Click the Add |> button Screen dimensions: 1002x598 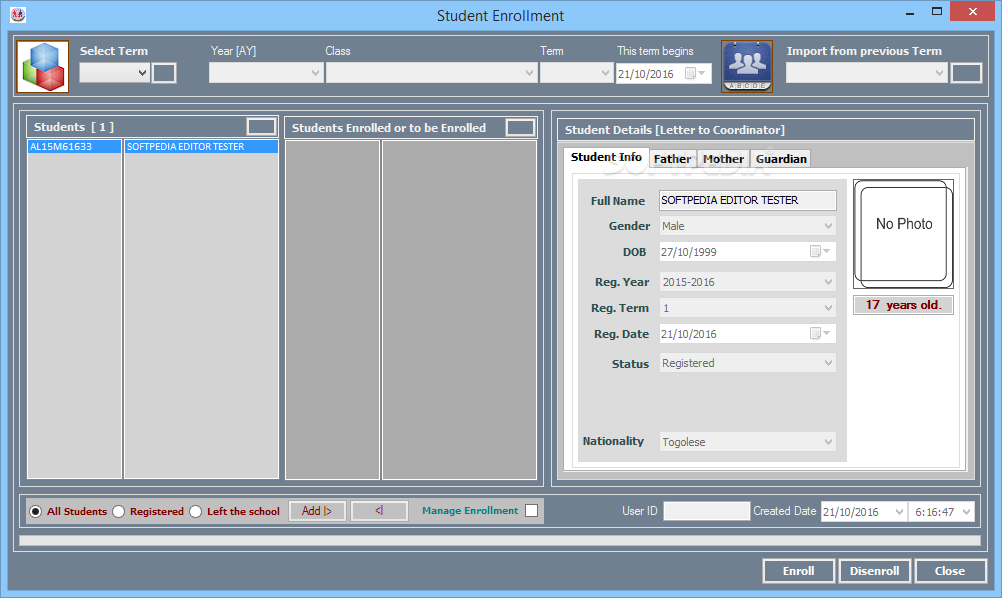[x=317, y=510]
